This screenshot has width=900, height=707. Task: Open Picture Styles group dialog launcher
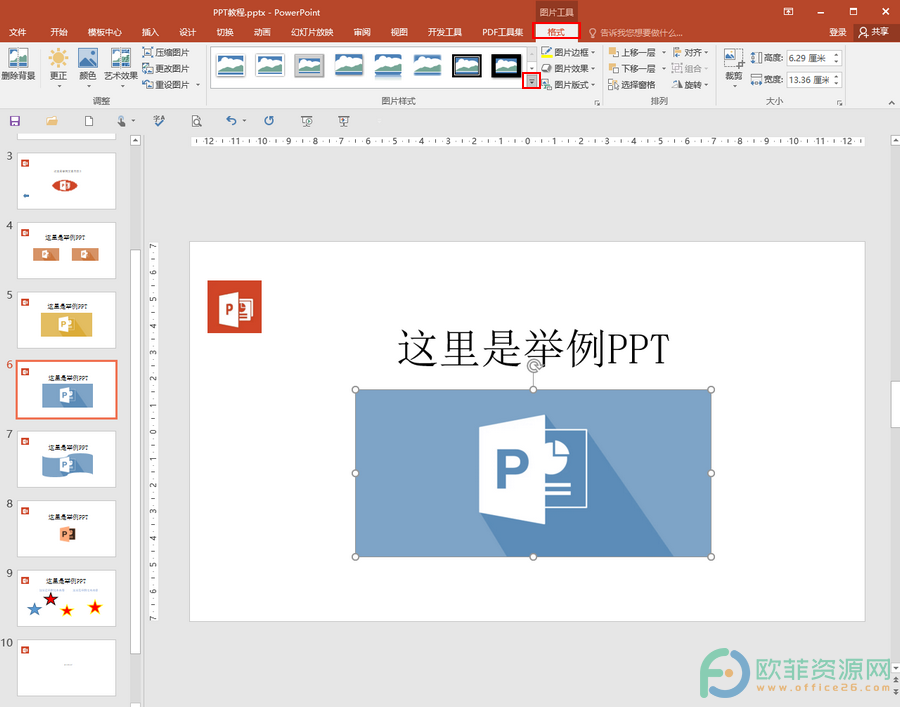tap(597, 103)
